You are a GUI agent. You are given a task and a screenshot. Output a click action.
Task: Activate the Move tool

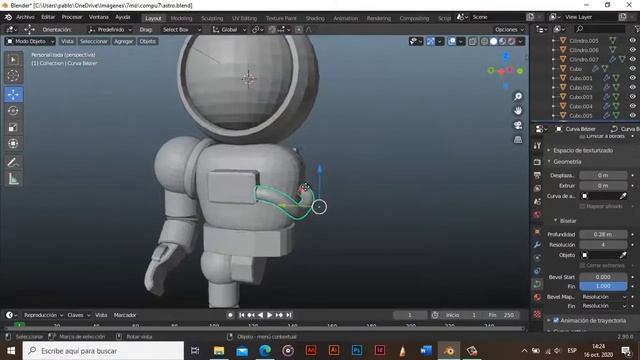[13, 94]
